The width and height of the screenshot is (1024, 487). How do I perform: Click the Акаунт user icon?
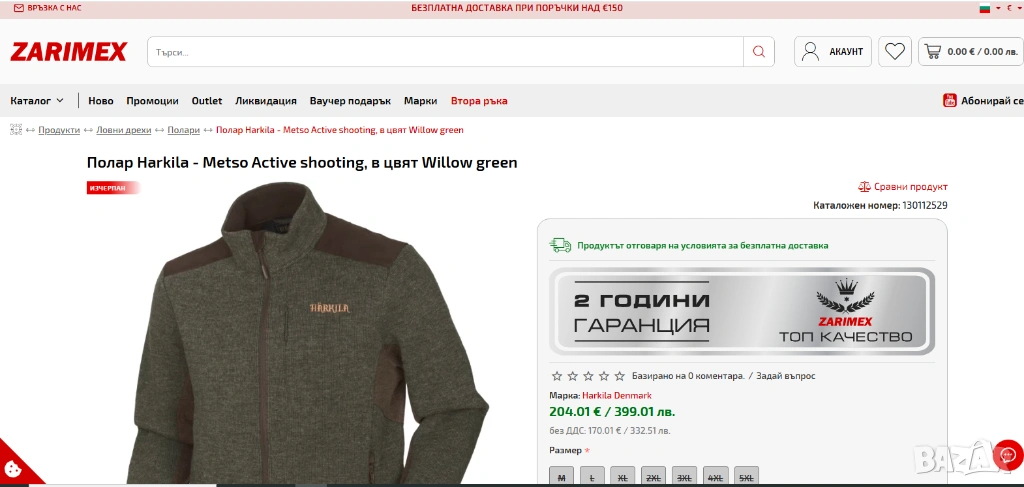click(x=811, y=52)
